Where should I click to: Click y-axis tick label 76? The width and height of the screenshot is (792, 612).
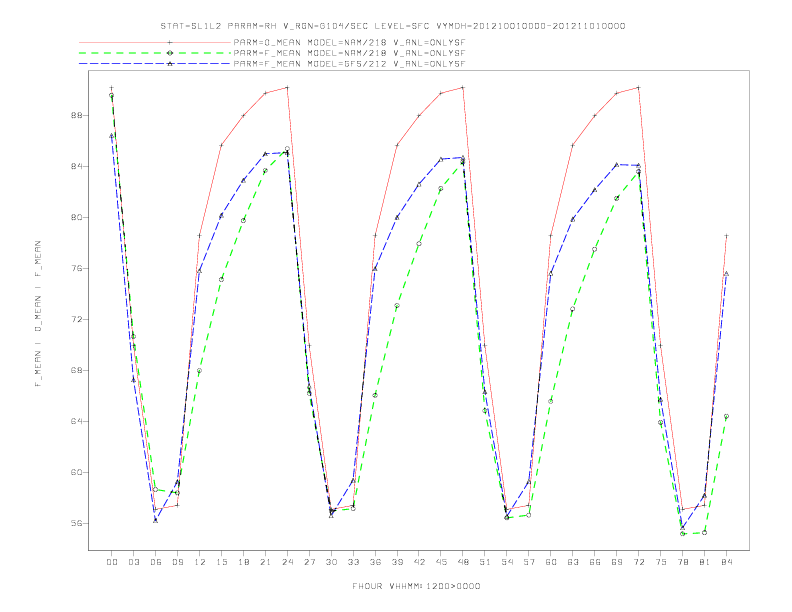(x=76, y=269)
